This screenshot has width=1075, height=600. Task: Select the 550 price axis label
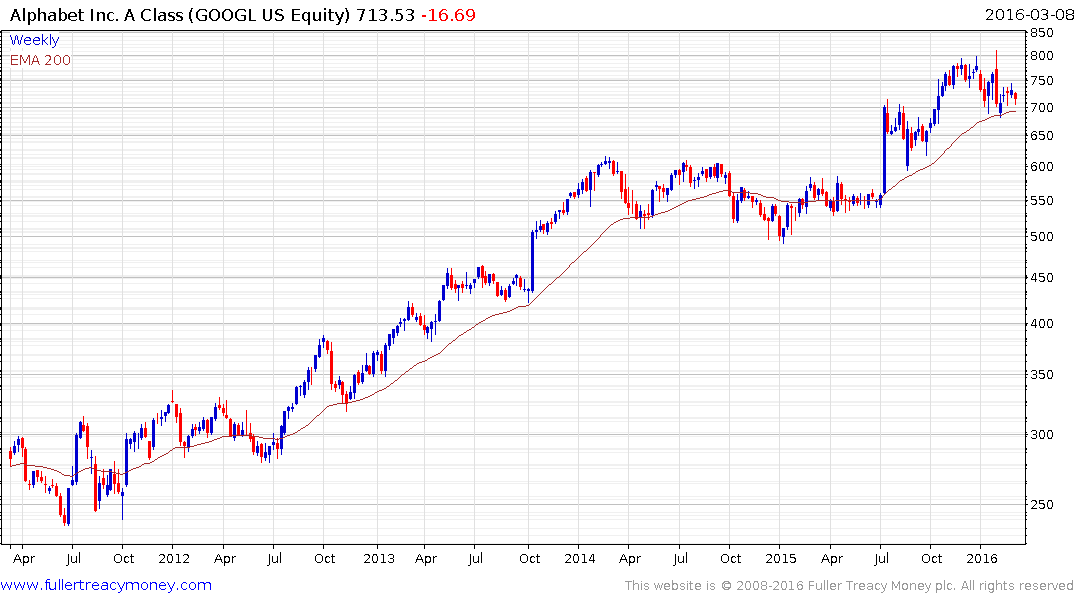click(1041, 201)
